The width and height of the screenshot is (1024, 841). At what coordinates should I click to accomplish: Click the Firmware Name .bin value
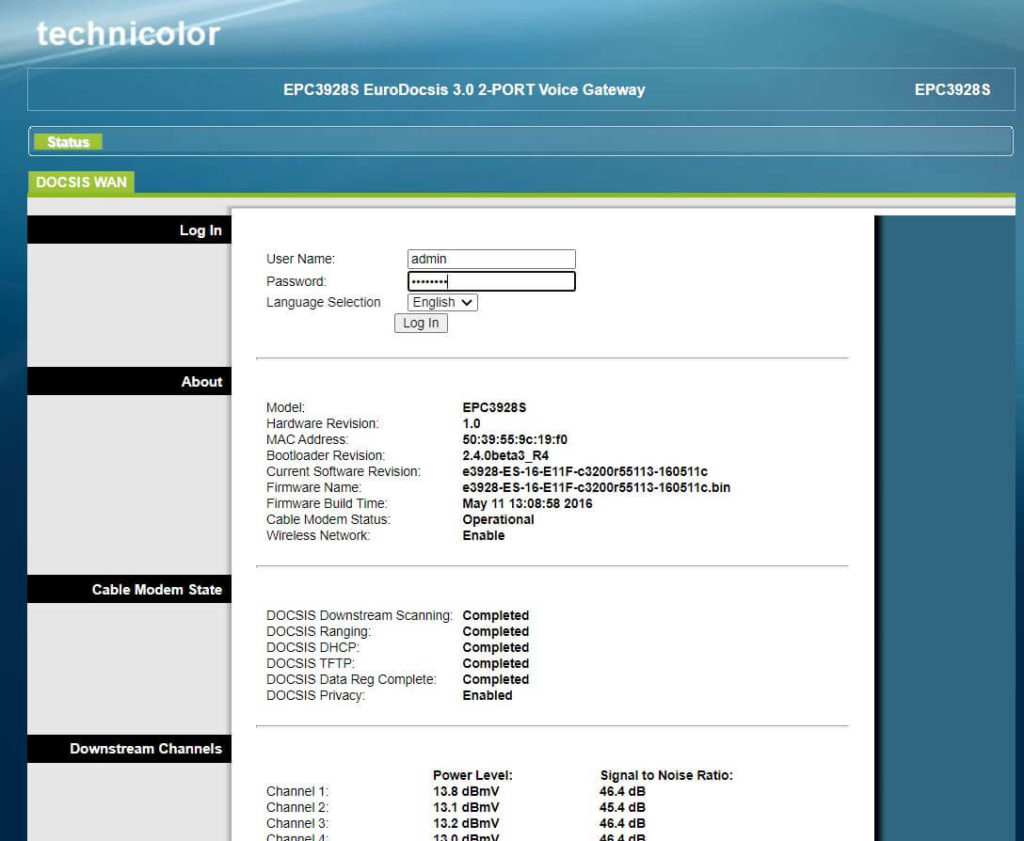(596, 487)
